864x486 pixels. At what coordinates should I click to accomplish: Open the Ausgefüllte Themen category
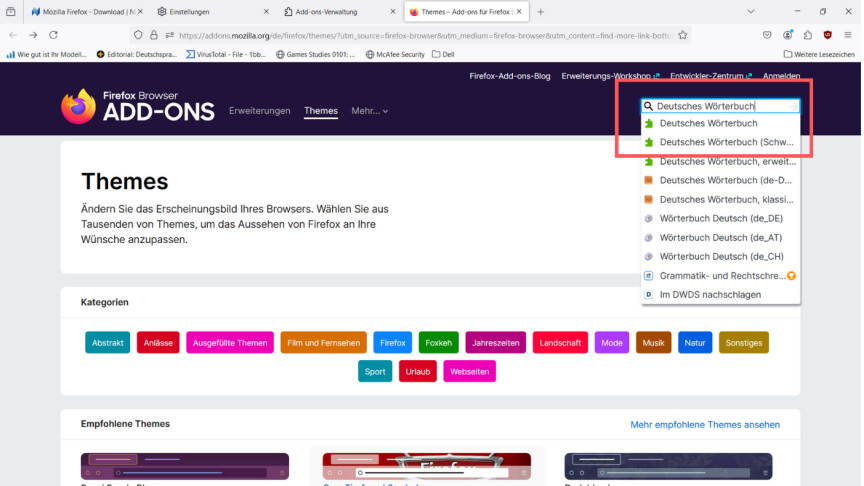(x=230, y=343)
